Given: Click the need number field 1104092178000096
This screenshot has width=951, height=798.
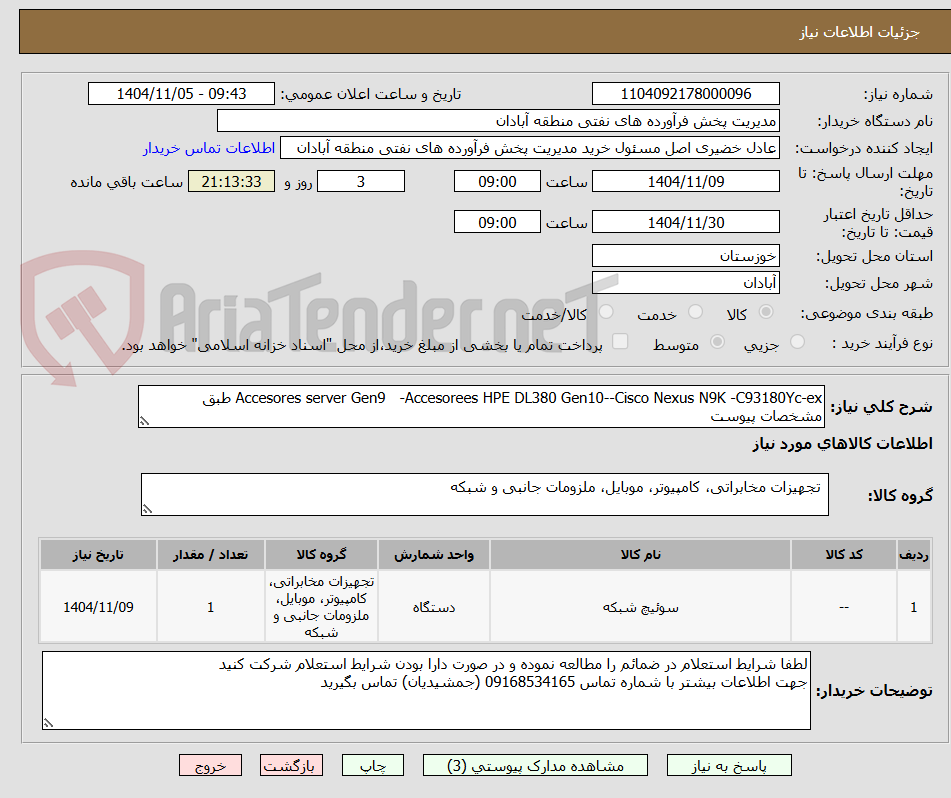Looking at the screenshot, I should pyautogui.click(x=685, y=94).
